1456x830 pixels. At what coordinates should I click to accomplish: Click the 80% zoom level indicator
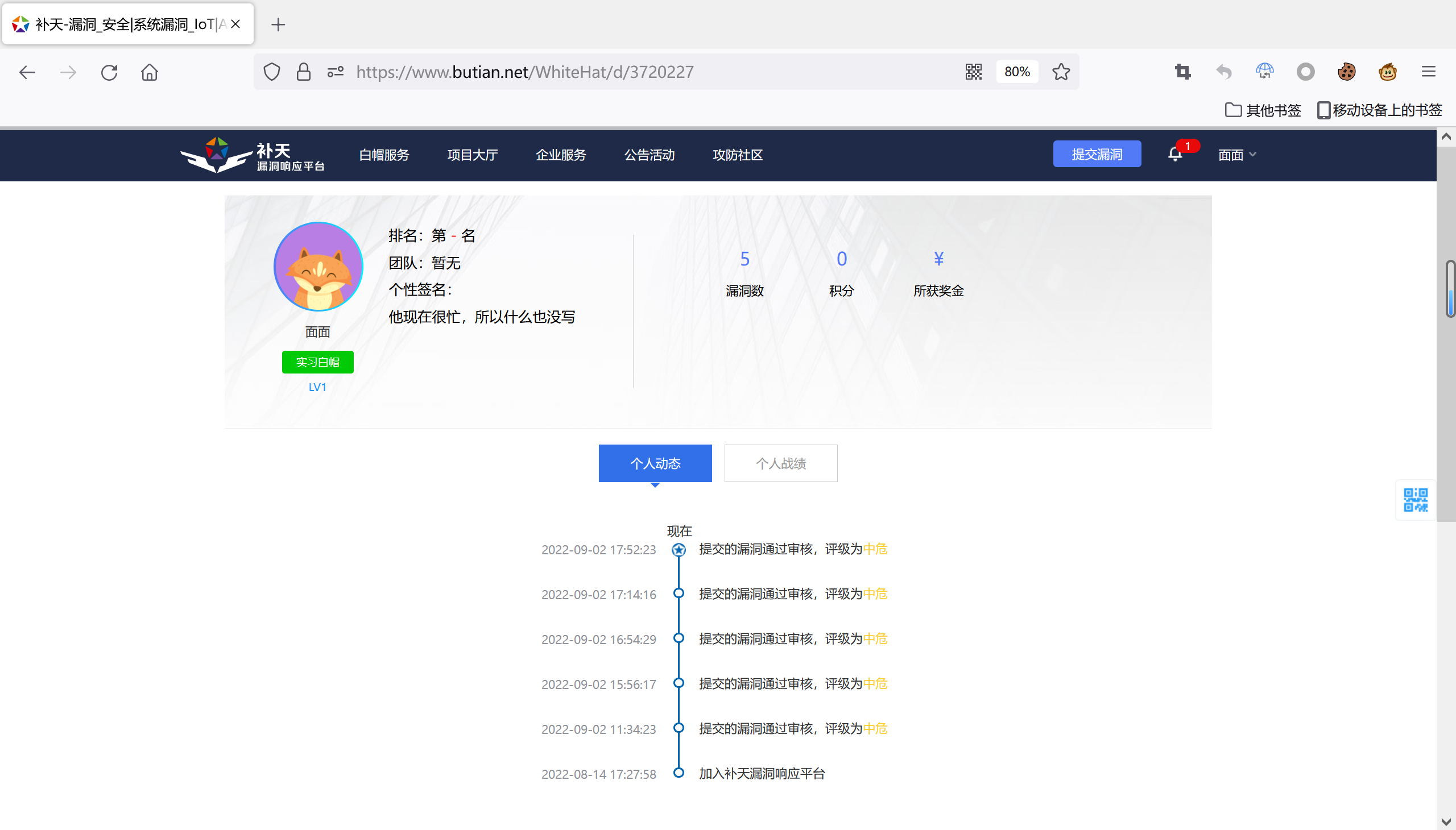pos(1017,72)
